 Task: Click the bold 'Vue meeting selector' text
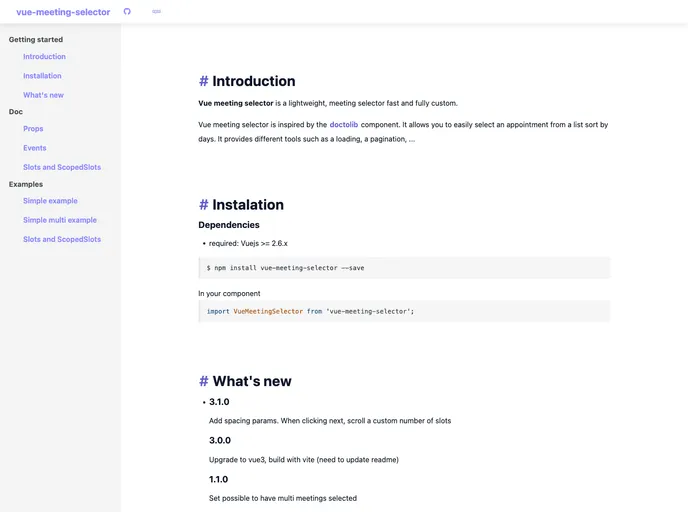(x=236, y=103)
